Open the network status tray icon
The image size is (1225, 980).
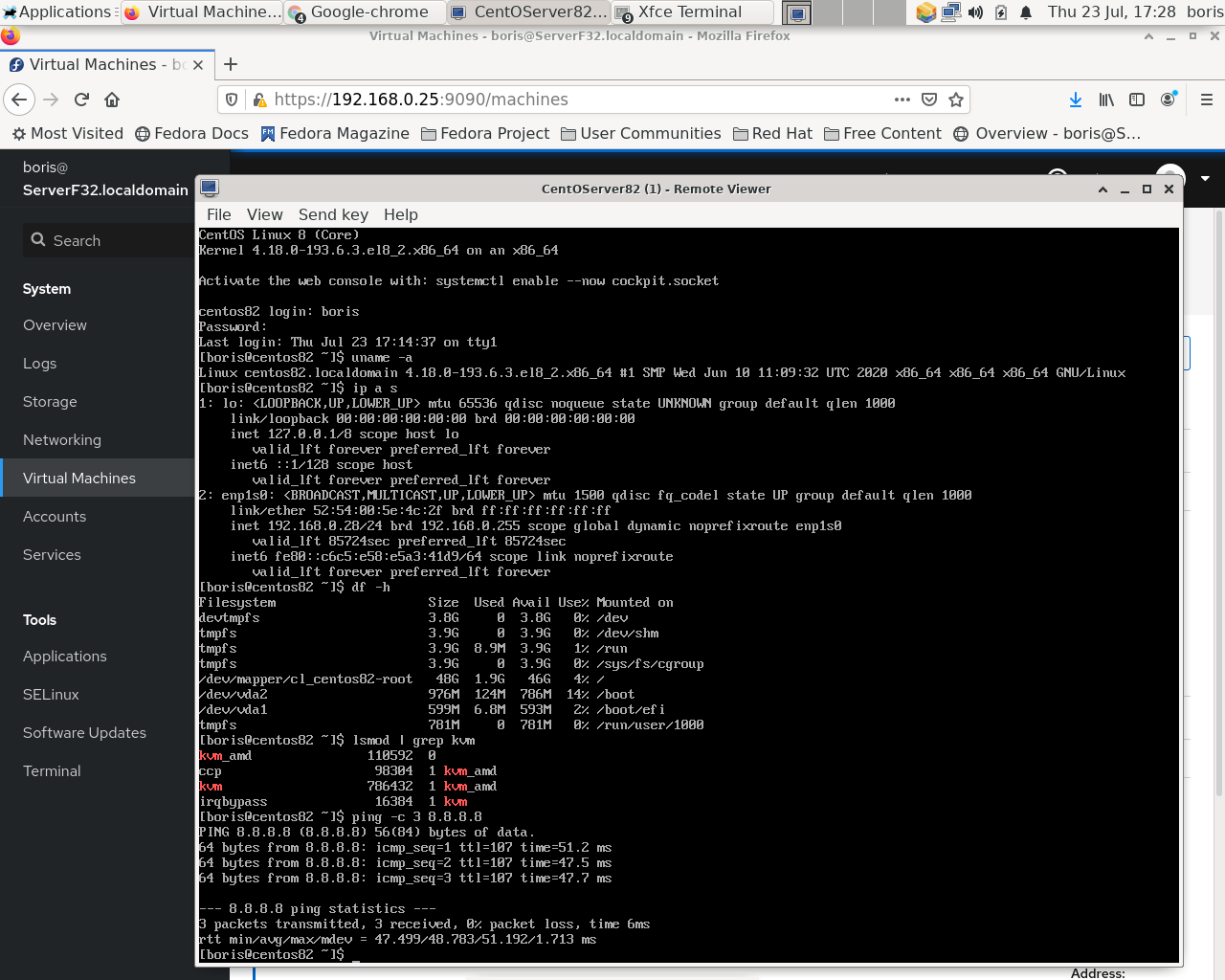click(x=950, y=12)
